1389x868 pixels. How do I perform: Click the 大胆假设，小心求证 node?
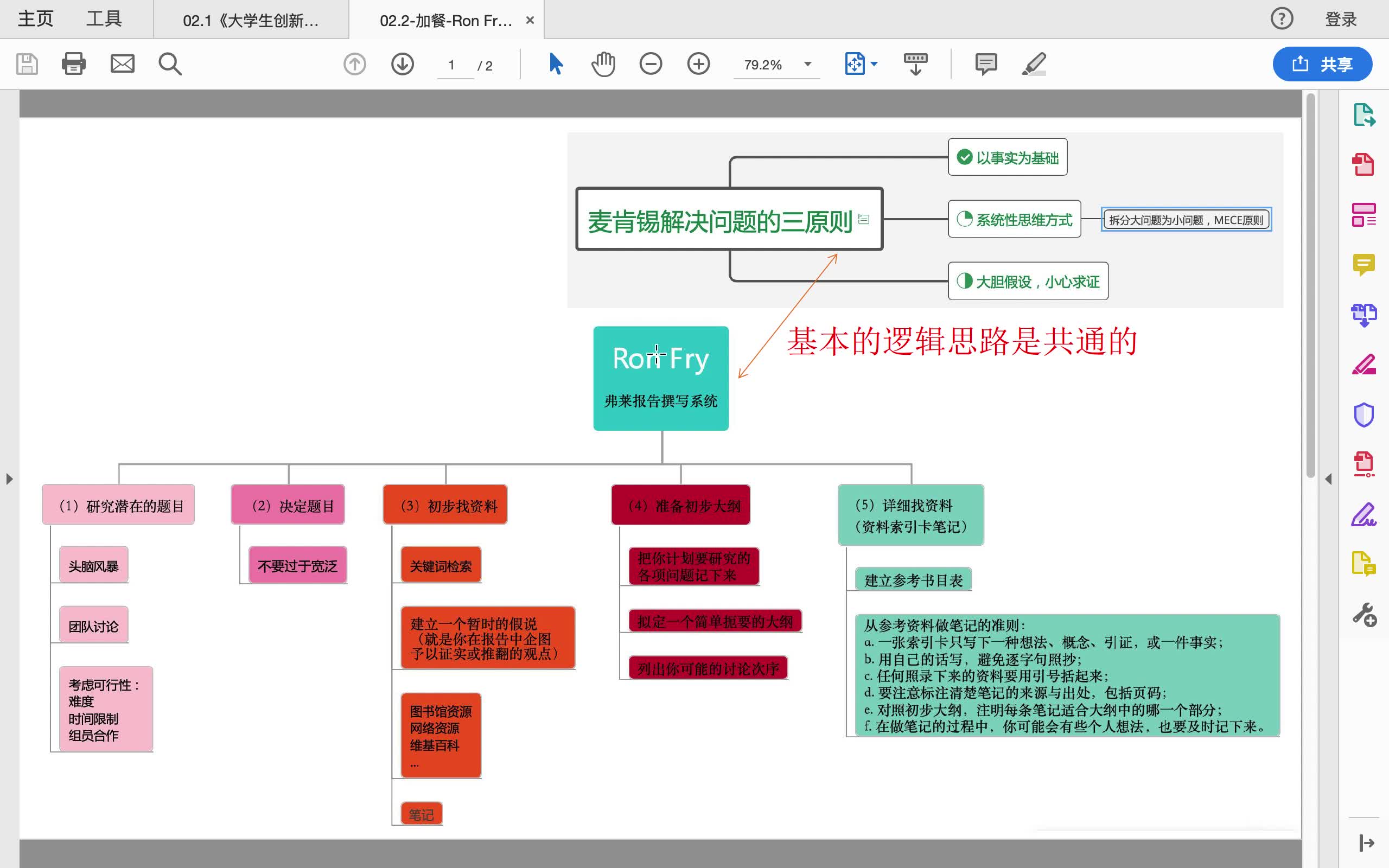(1028, 280)
